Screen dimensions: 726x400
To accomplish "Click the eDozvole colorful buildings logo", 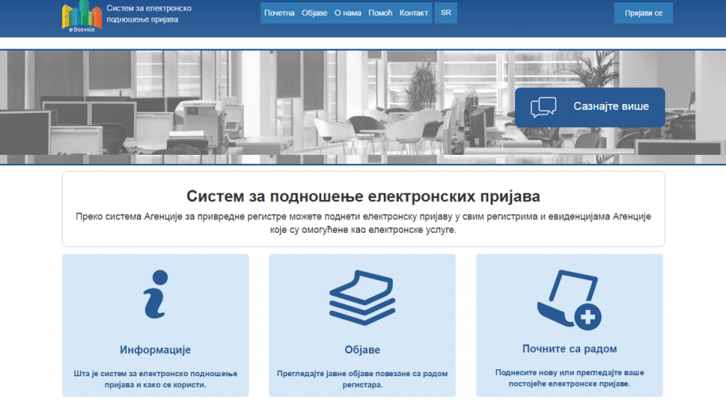I will pos(82,16).
